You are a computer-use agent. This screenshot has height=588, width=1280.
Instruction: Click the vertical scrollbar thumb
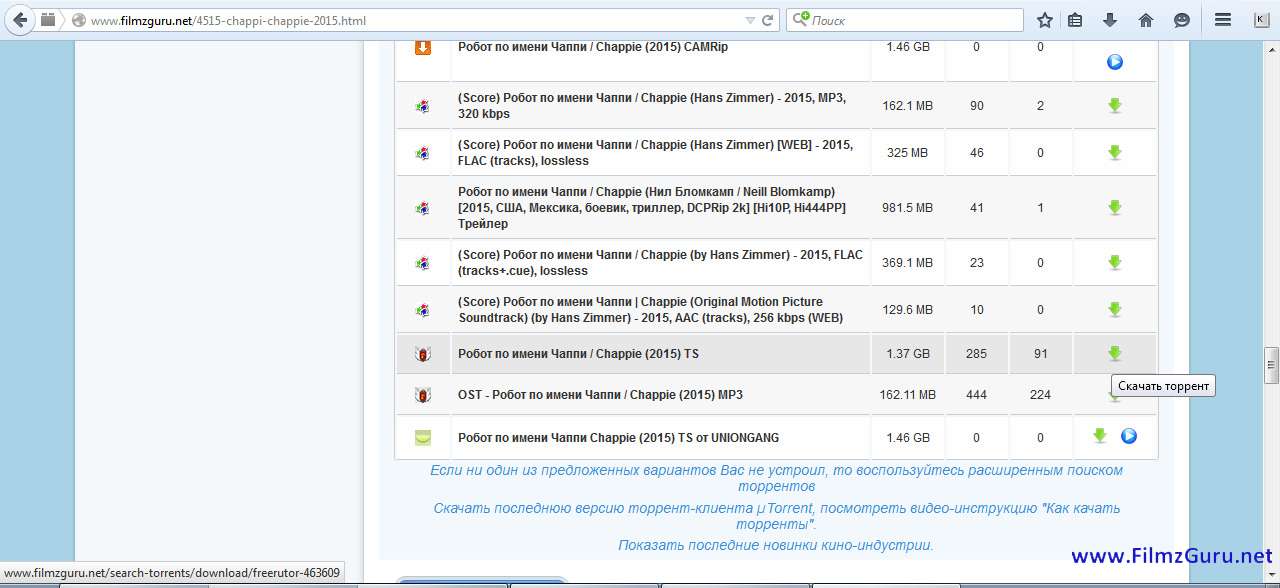(1271, 365)
